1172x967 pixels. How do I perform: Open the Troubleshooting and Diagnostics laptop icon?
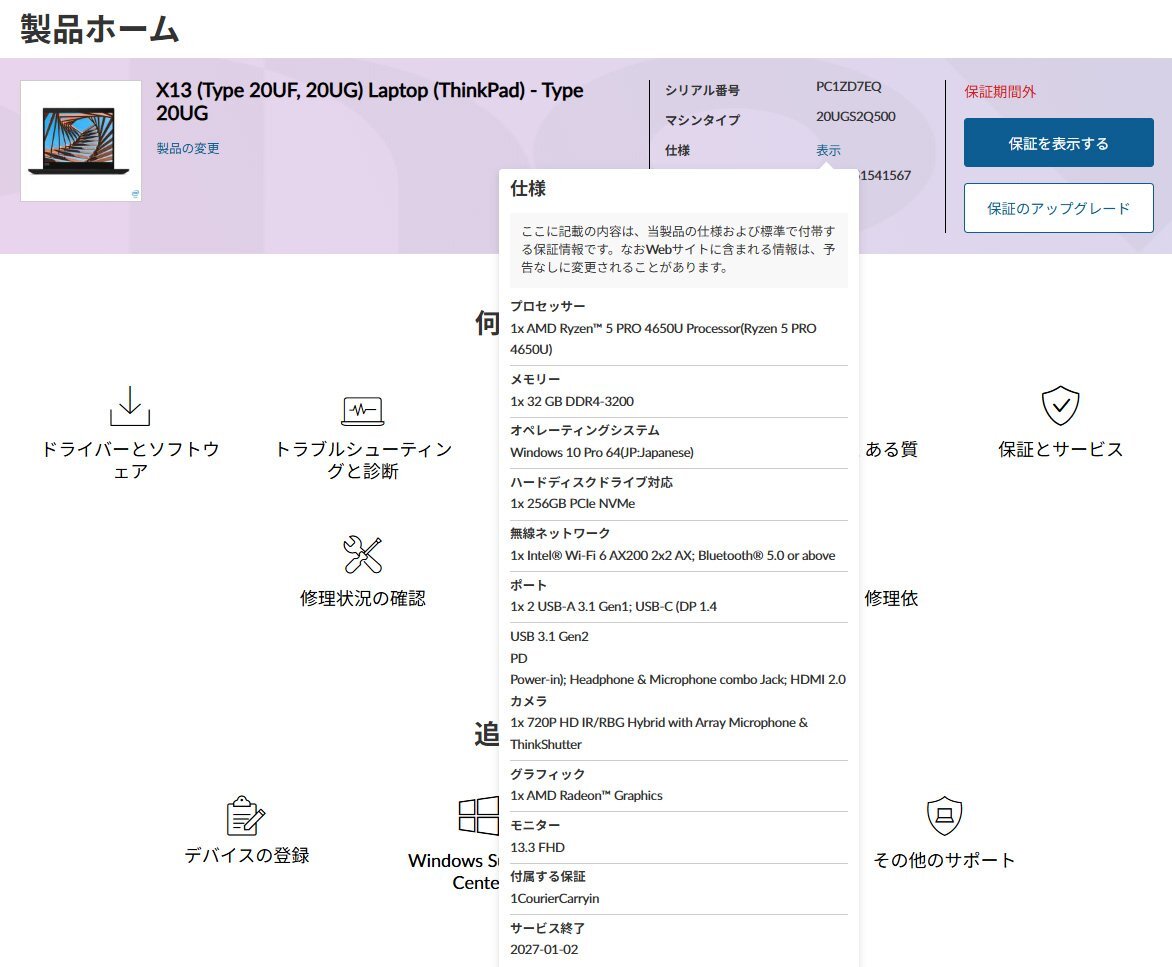[363, 410]
